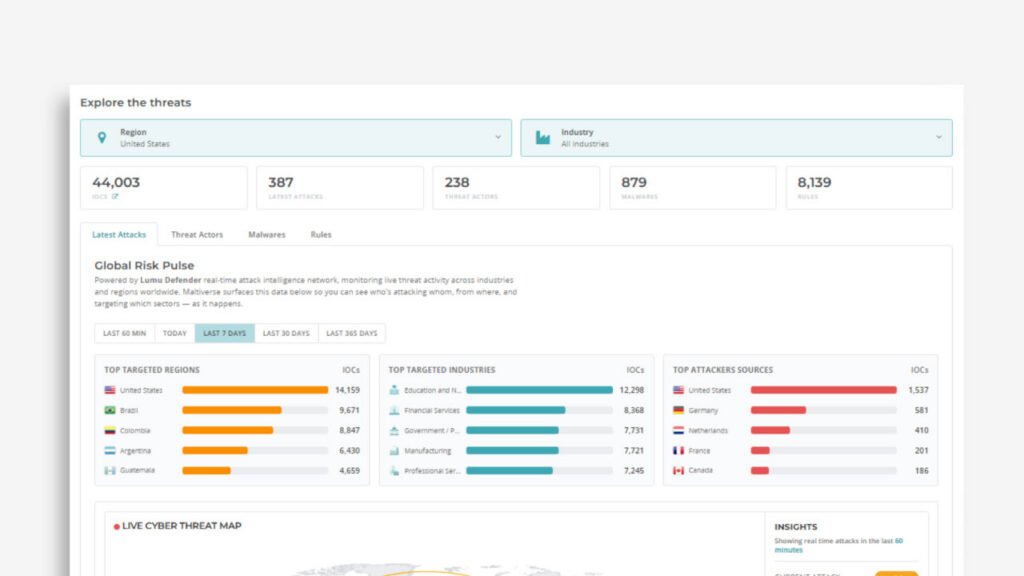Click the Brazil flag icon
This screenshot has height=576, width=1024.
[110, 410]
